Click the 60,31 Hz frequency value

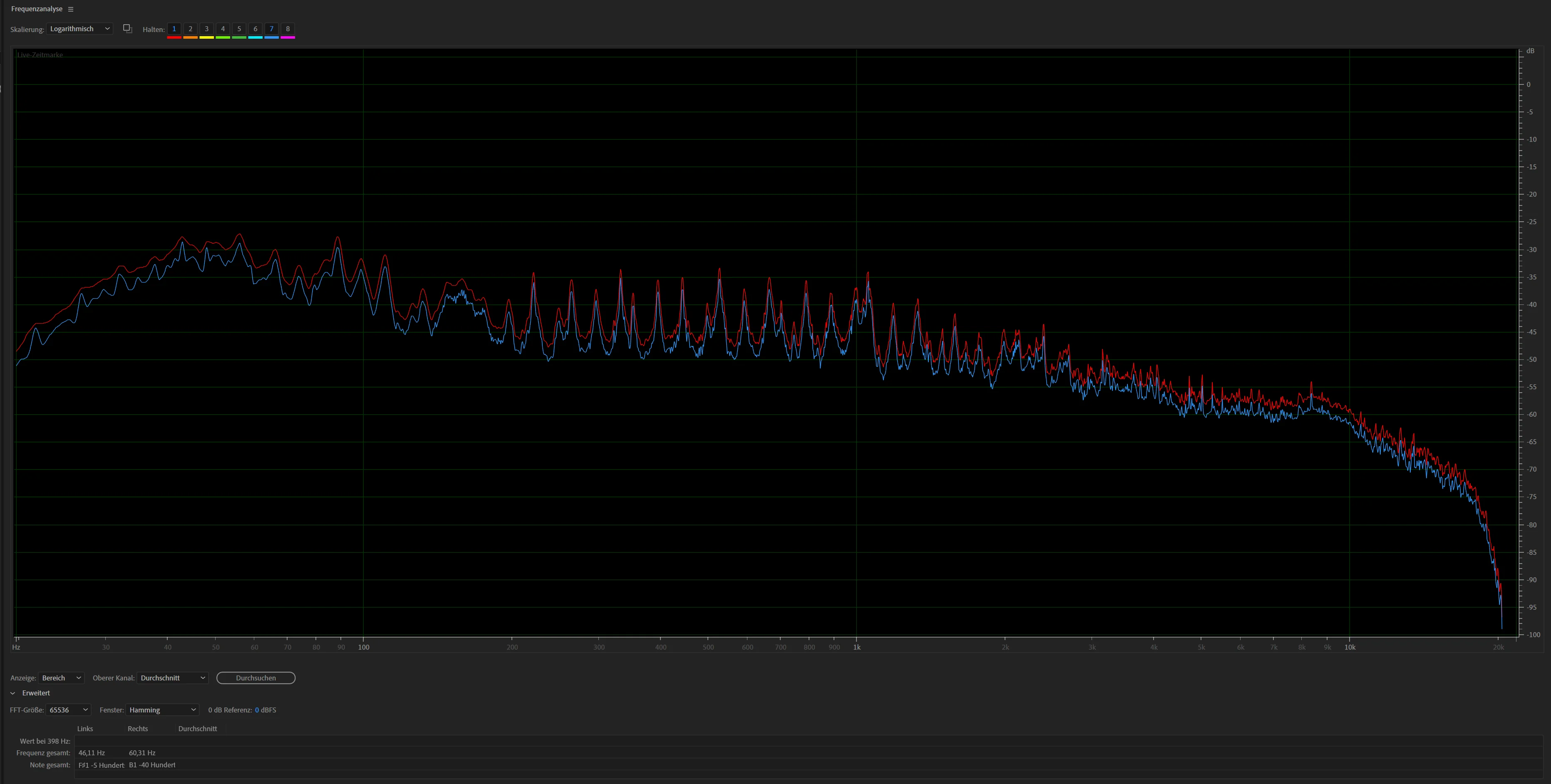[x=142, y=753]
